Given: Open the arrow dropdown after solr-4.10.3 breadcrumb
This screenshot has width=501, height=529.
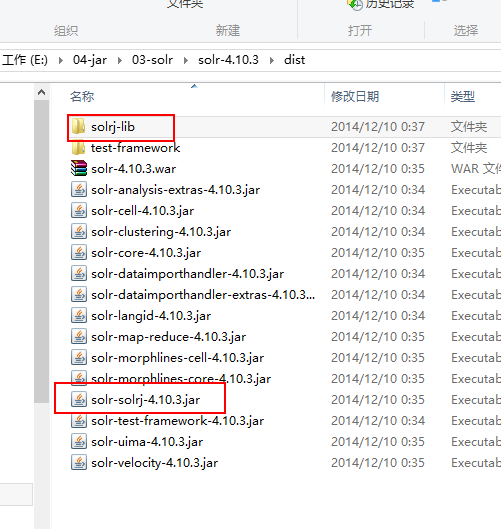Looking at the screenshot, I should click(272, 60).
